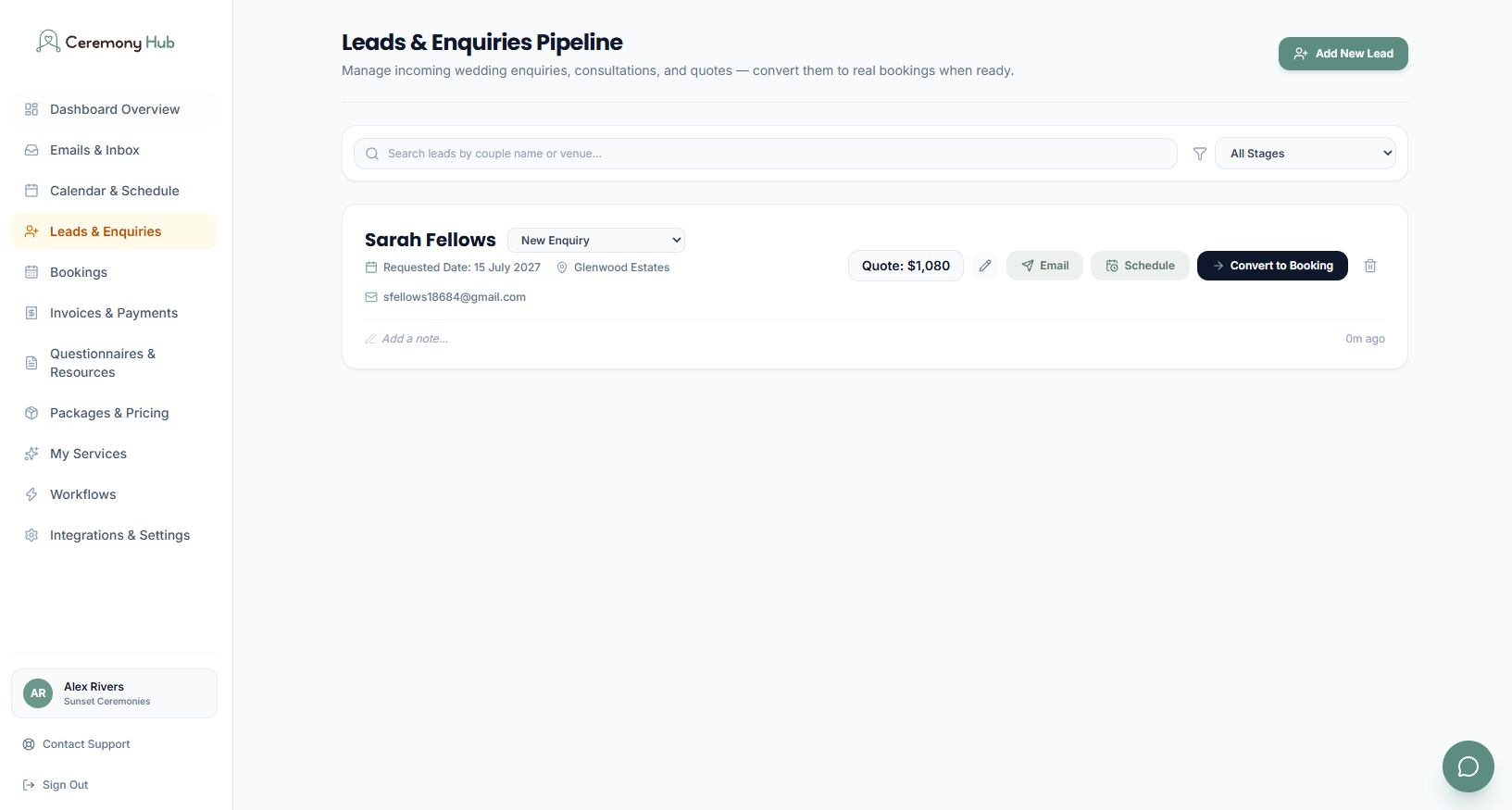Open Alex Rivers profile card

pyautogui.click(x=115, y=693)
